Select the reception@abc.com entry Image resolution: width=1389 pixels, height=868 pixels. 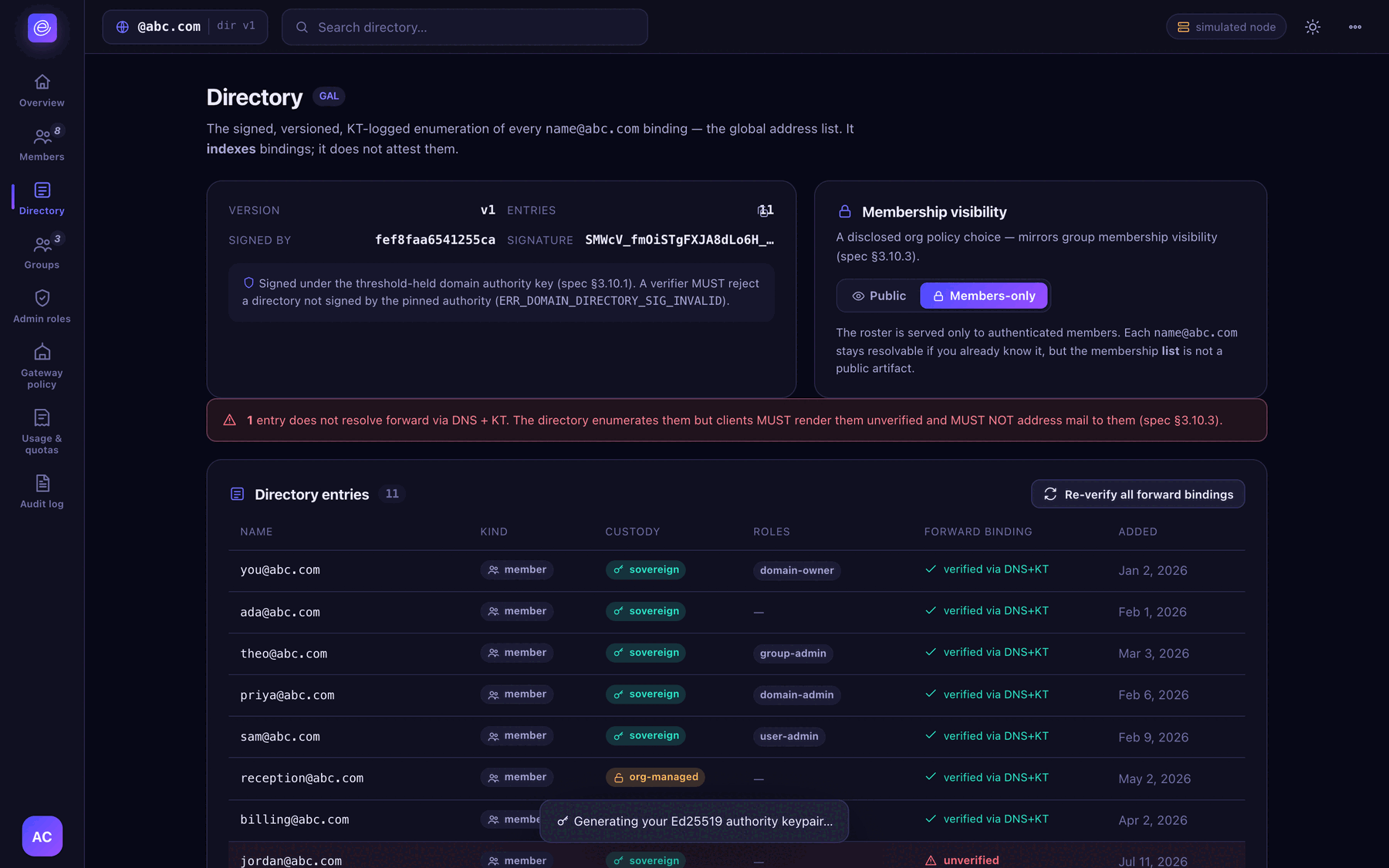pyautogui.click(x=736, y=779)
